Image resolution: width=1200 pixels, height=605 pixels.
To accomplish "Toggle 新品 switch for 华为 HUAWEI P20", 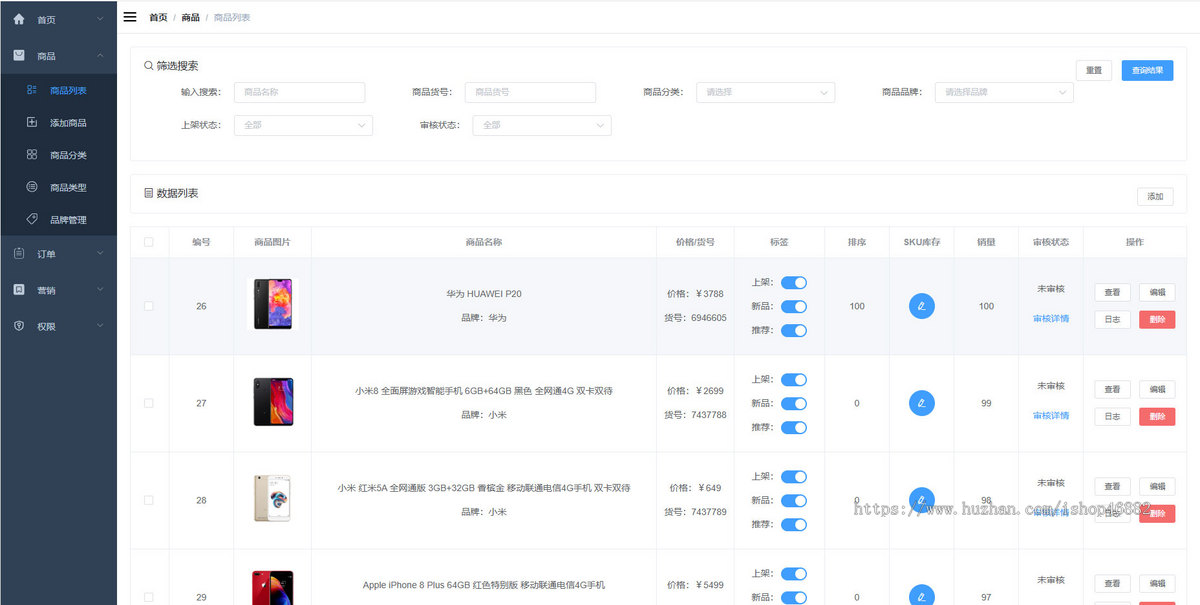I will pyautogui.click(x=794, y=306).
